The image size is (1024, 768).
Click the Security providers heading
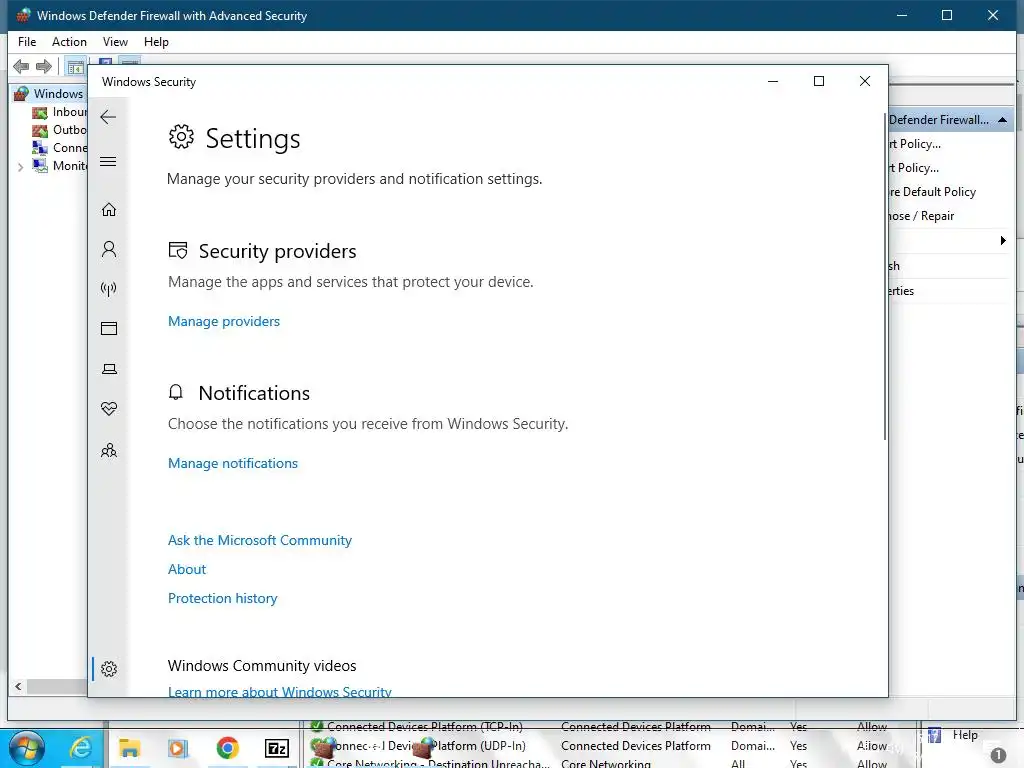[x=278, y=251]
